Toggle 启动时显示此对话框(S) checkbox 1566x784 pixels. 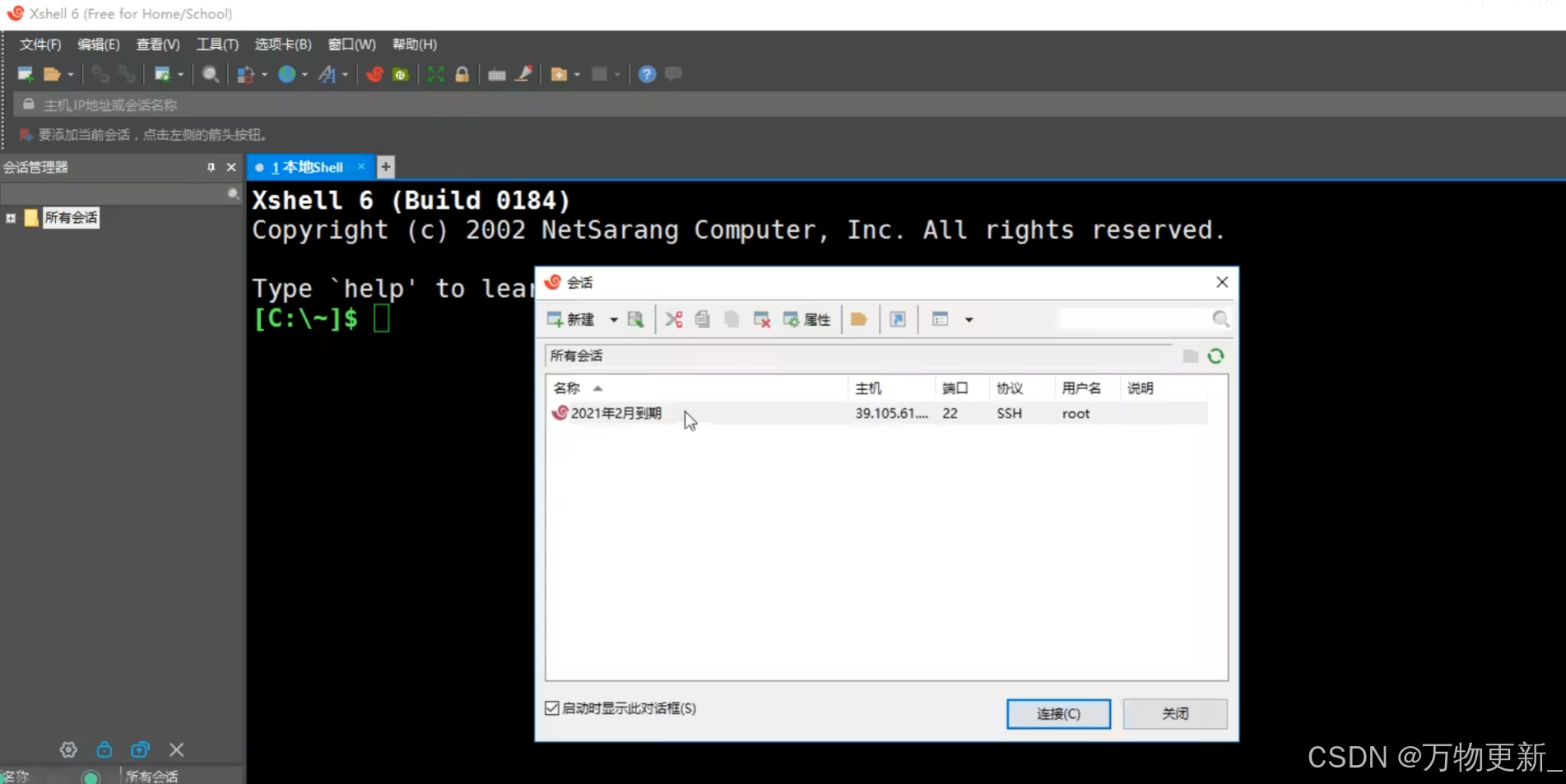click(552, 708)
